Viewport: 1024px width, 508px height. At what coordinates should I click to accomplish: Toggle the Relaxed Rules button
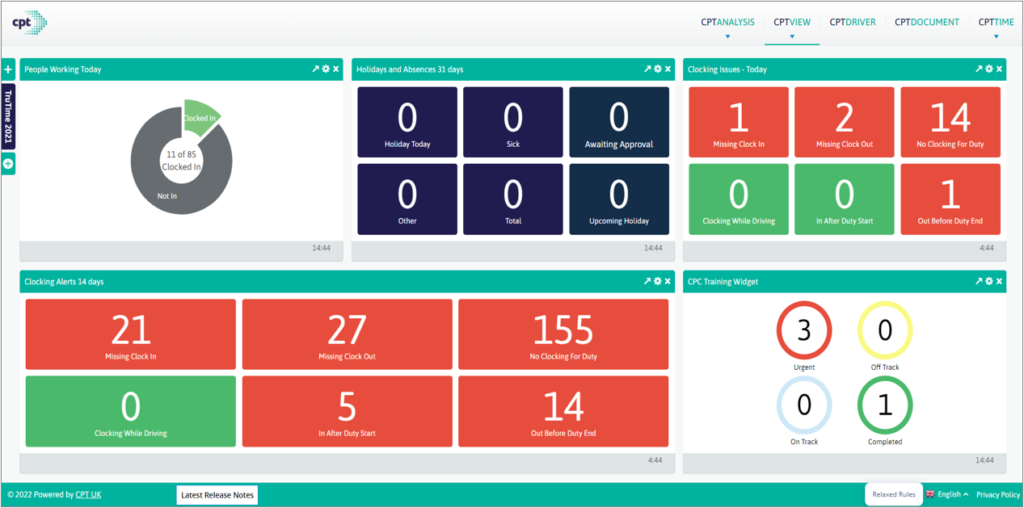[894, 494]
